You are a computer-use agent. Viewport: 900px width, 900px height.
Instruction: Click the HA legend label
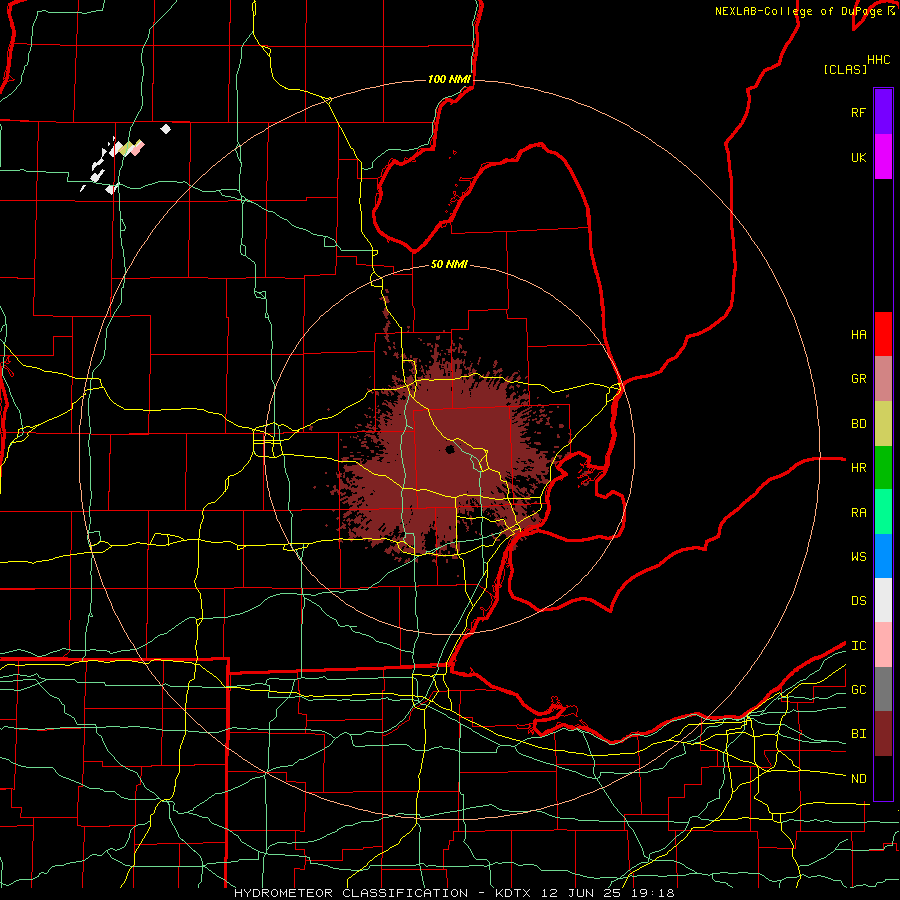pyautogui.click(x=858, y=335)
